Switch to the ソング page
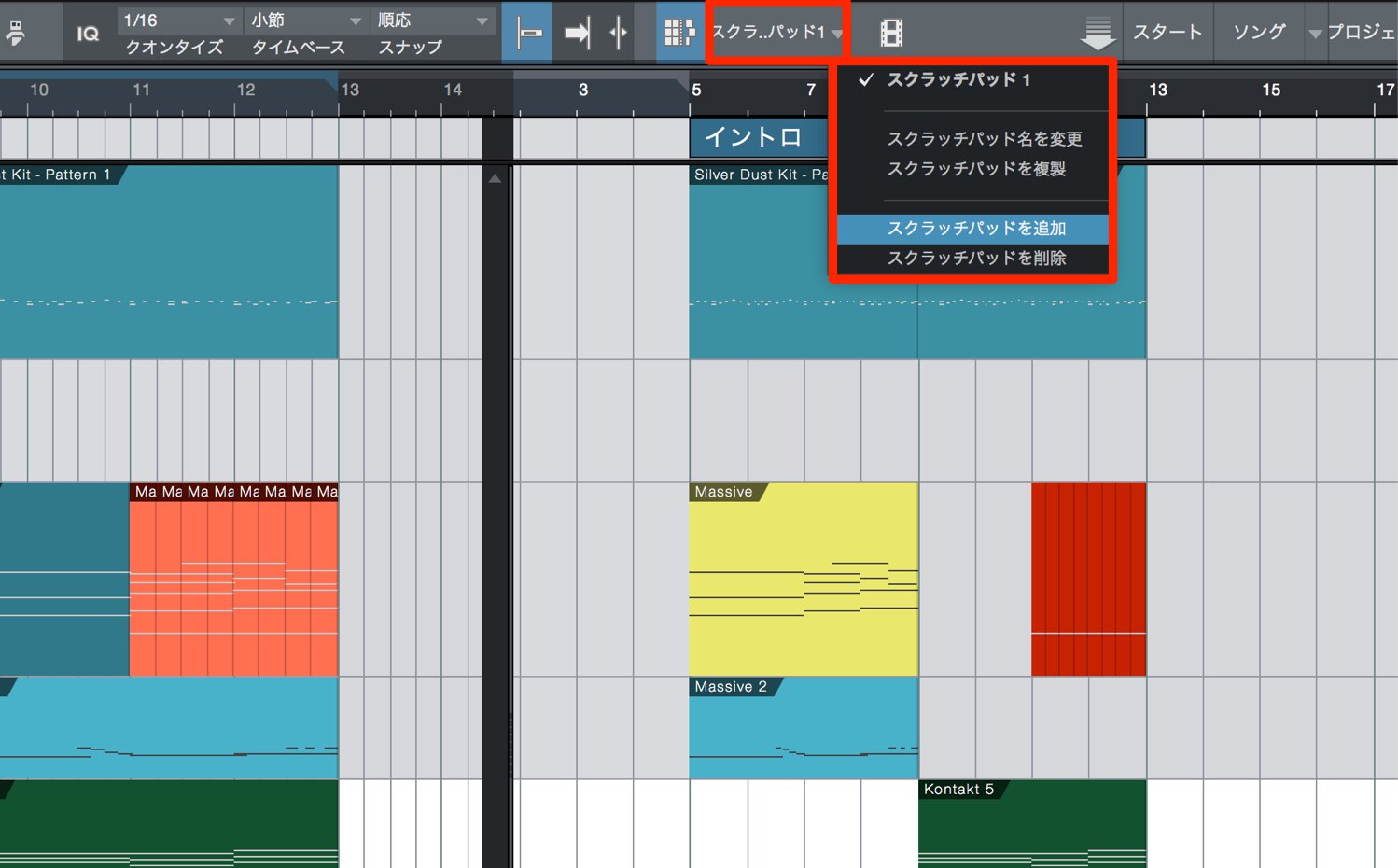 point(1259,32)
